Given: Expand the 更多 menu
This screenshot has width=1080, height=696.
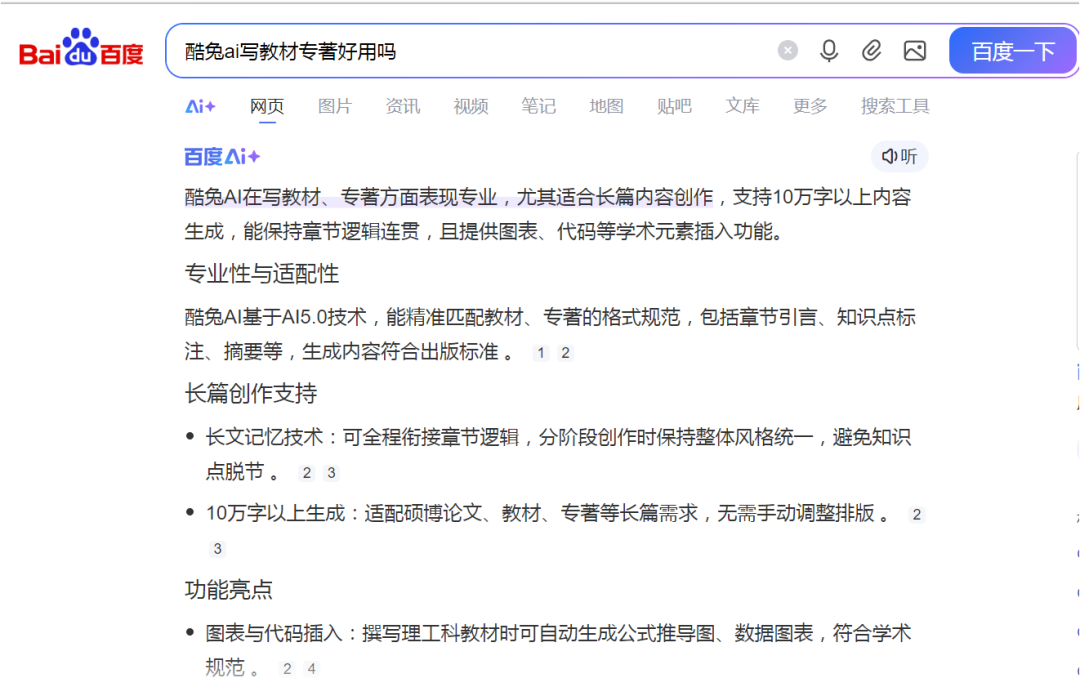Looking at the screenshot, I should [x=809, y=106].
